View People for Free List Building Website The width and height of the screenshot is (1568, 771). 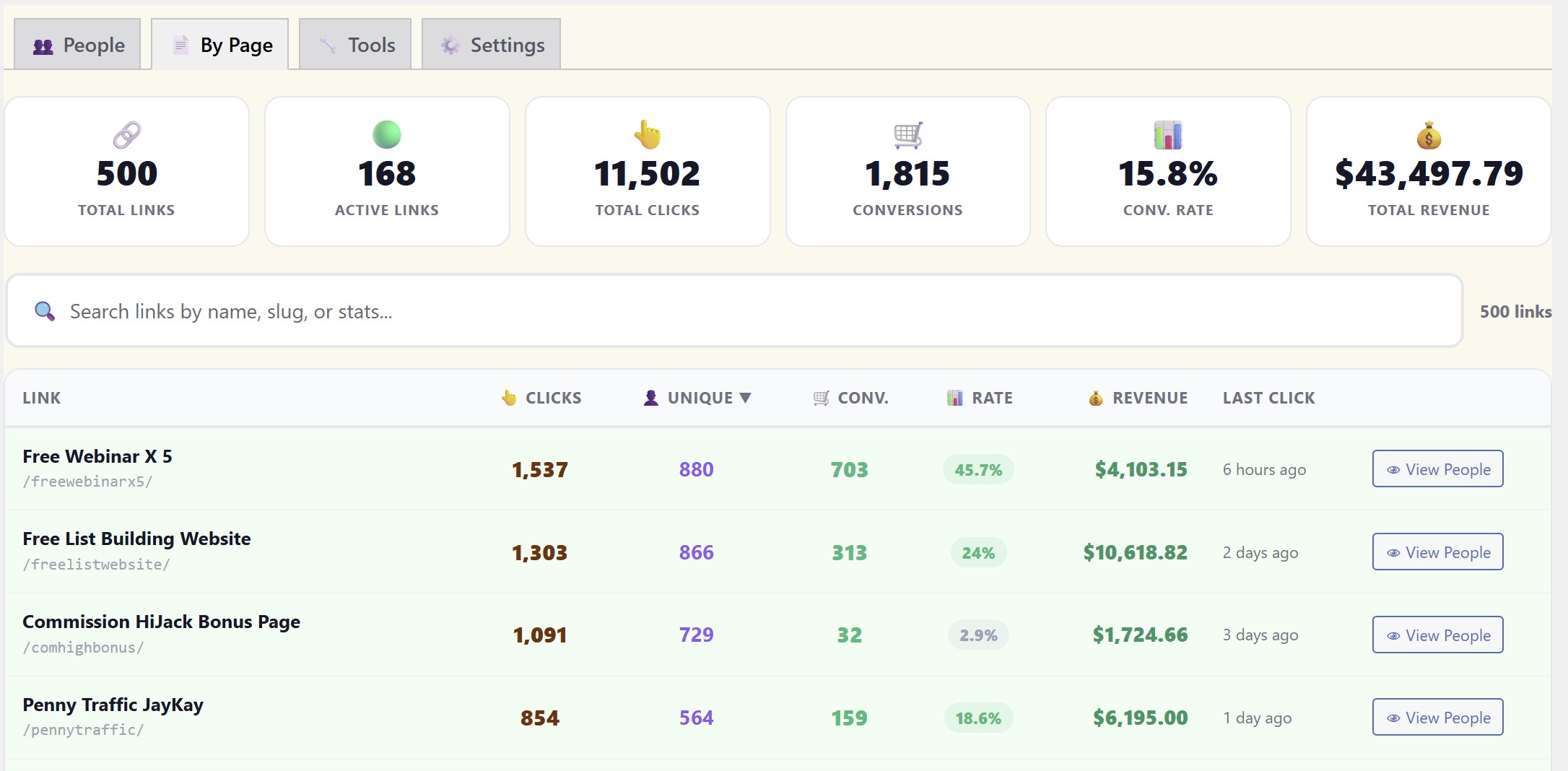point(1438,552)
